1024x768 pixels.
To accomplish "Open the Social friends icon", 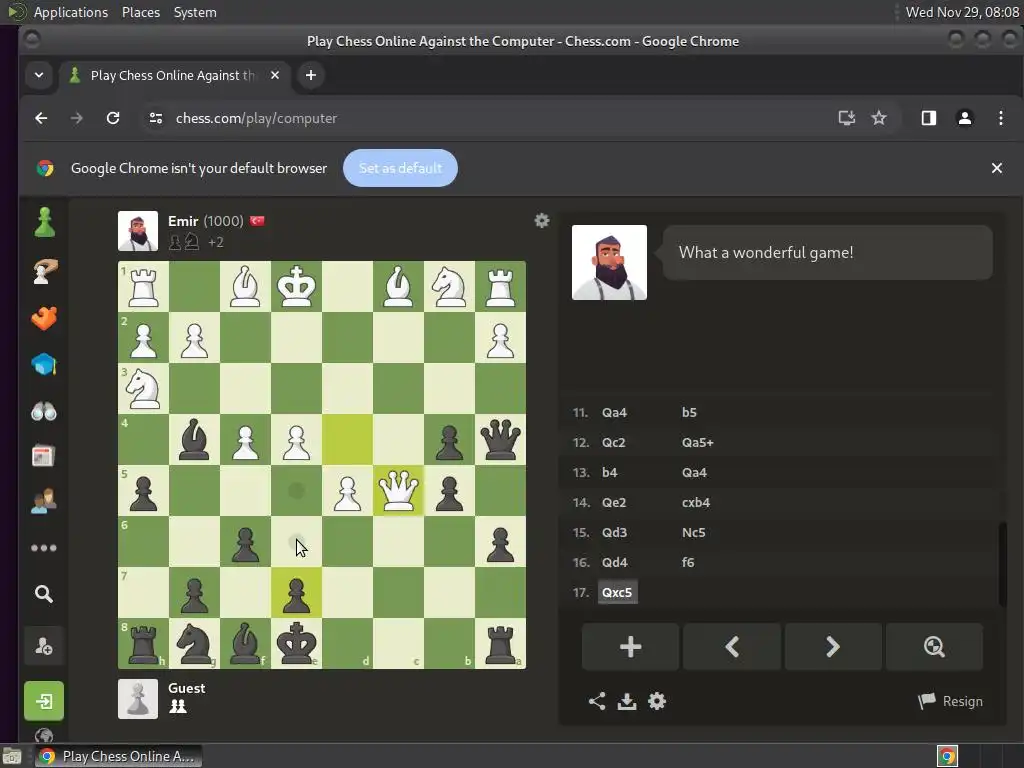I will coord(44,501).
